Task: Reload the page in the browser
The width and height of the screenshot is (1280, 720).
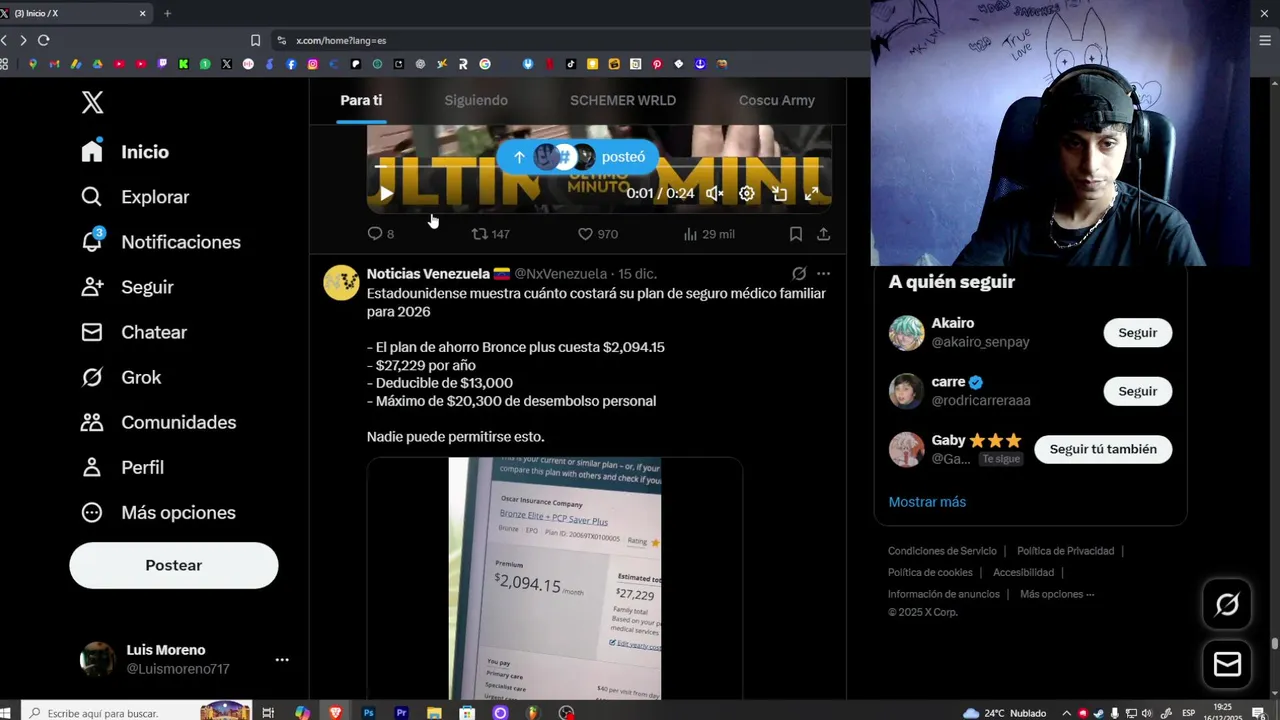Action: 43,40
